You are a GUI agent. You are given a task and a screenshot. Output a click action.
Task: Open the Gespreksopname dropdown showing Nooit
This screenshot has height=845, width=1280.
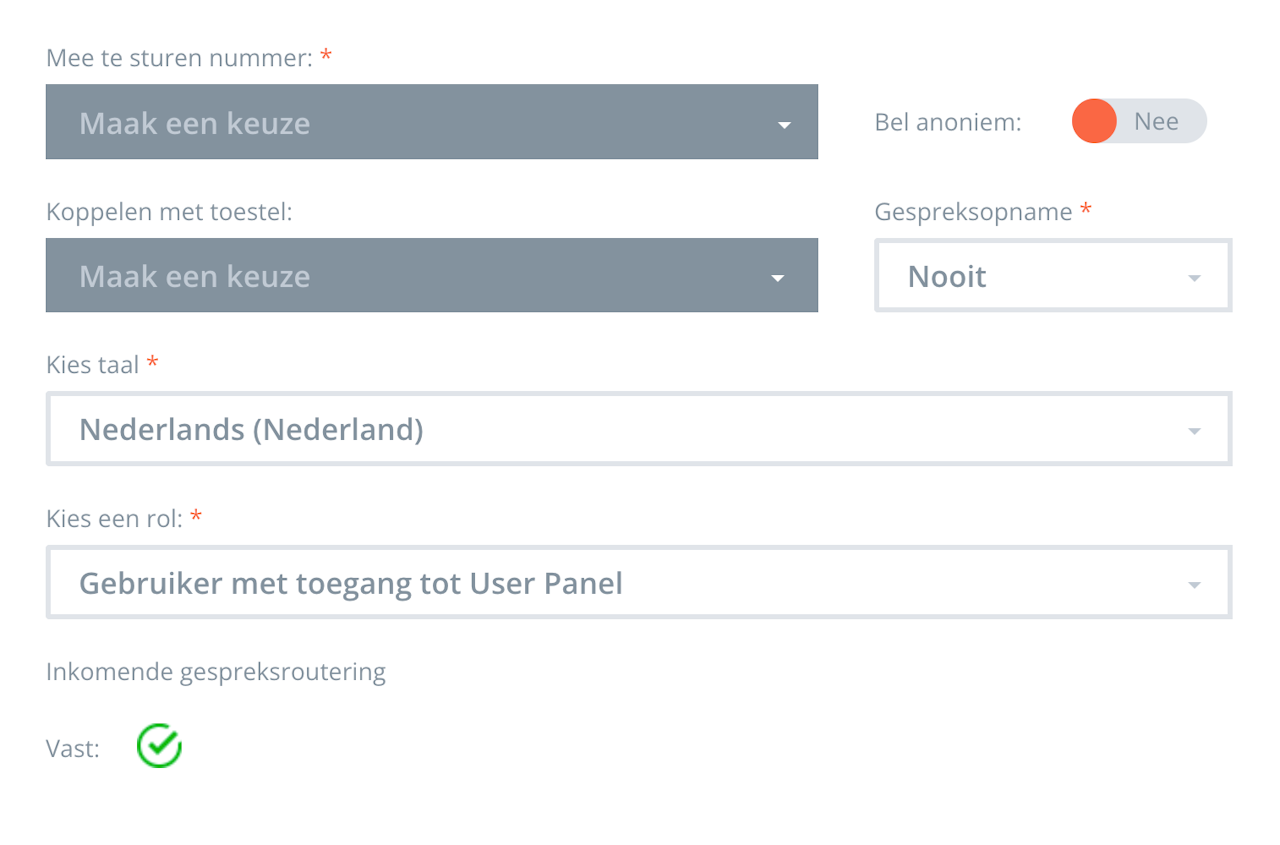point(1052,275)
